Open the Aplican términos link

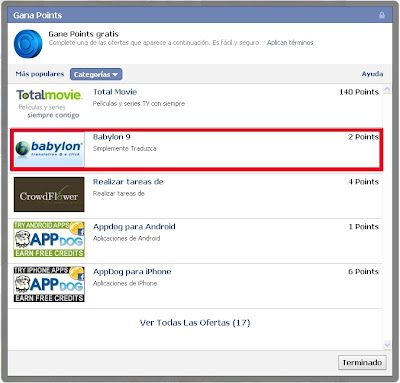(290, 43)
